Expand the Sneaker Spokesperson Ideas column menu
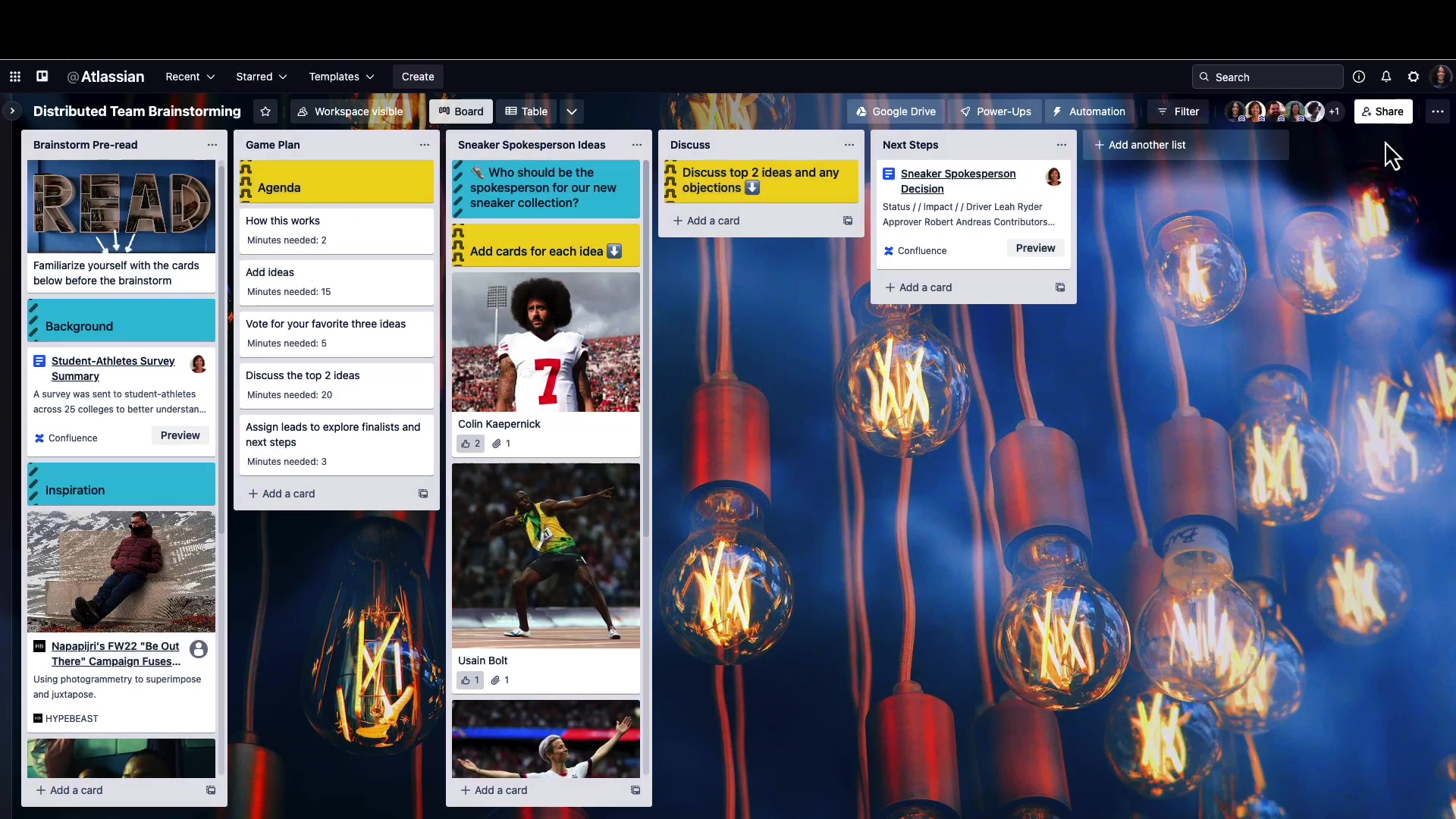This screenshot has width=1456, height=819. [636, 144]
